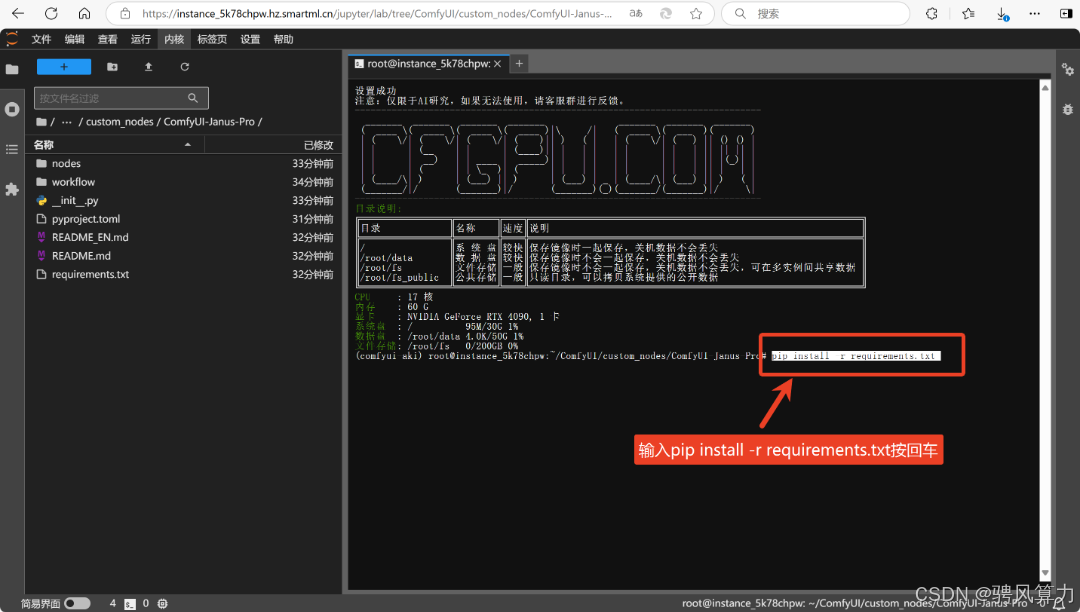Open the 编辑 menu
Viewport: 1080px width, 612px height.
74,39
